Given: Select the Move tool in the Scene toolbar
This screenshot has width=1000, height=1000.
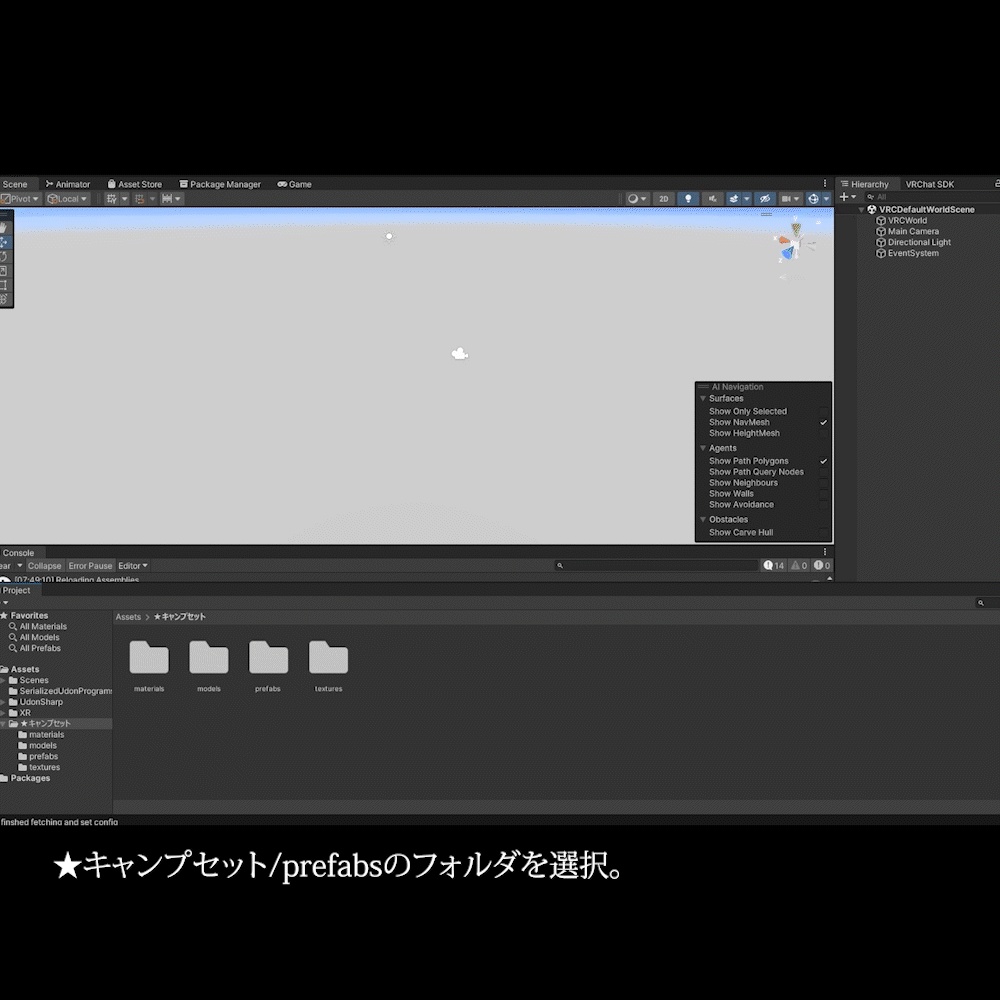Looking at the screenshot, I should pyautogui.click(x=4, y=242).
